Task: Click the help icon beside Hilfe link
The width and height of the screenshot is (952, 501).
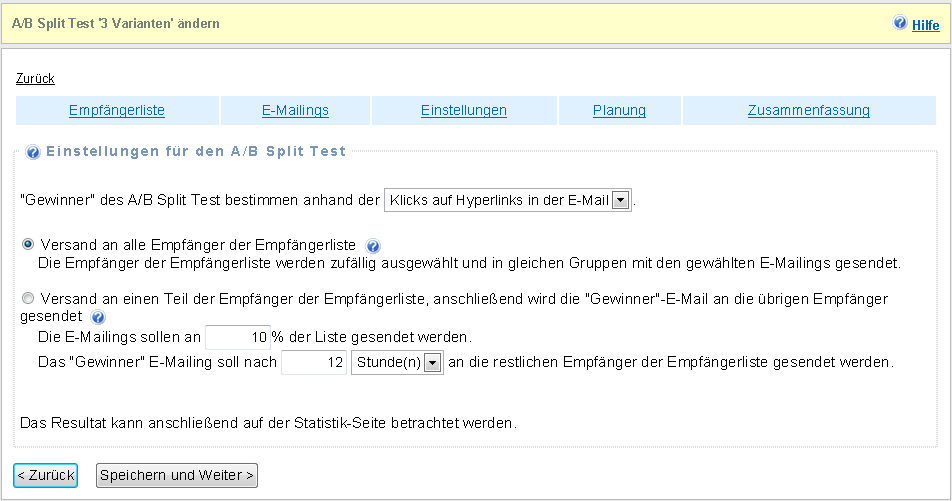Action: coord(900,23)
